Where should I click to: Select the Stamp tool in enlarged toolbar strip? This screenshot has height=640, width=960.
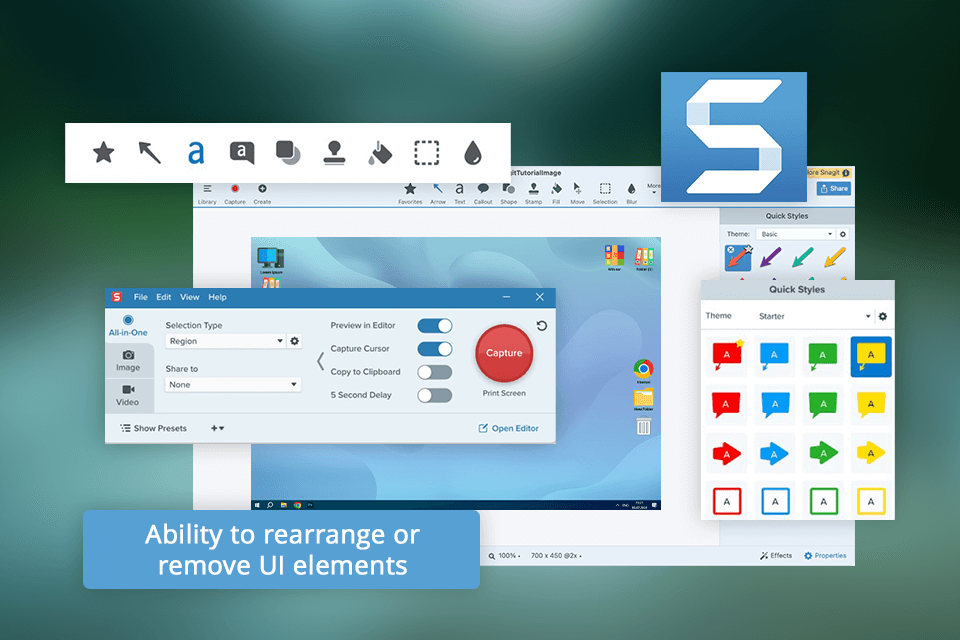(x=334, y=152)
